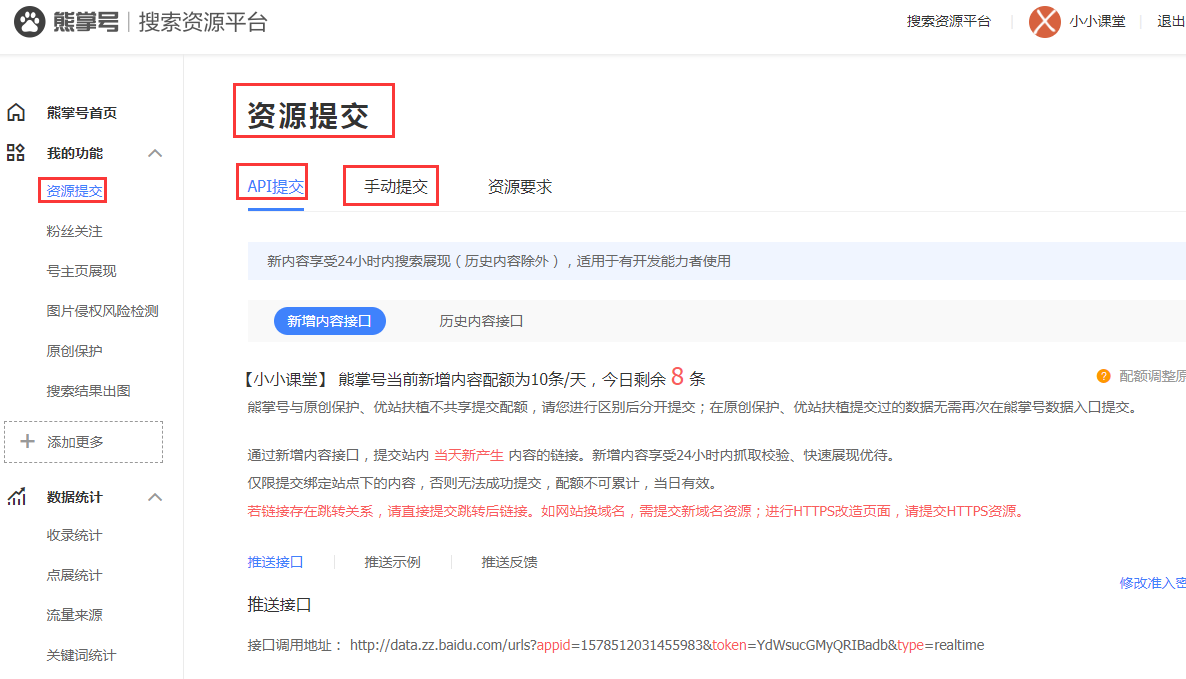Screen dimensions: 1186x679
Task: Open 关键词统计 in the sidebar
Action: 81,655
